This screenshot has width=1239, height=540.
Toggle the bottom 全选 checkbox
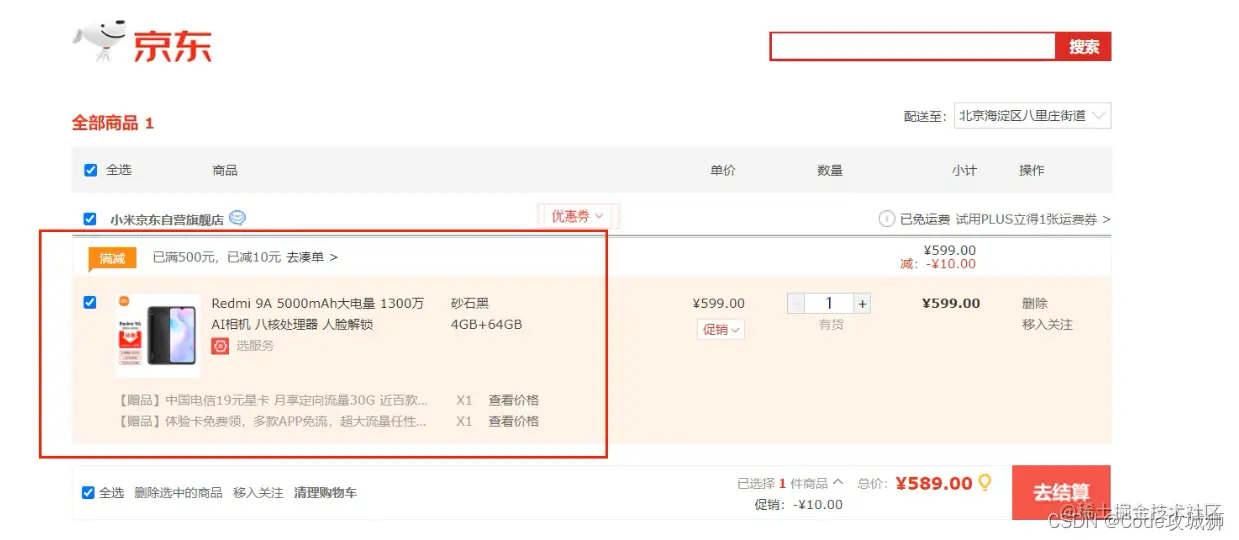[x=88, y=493]
